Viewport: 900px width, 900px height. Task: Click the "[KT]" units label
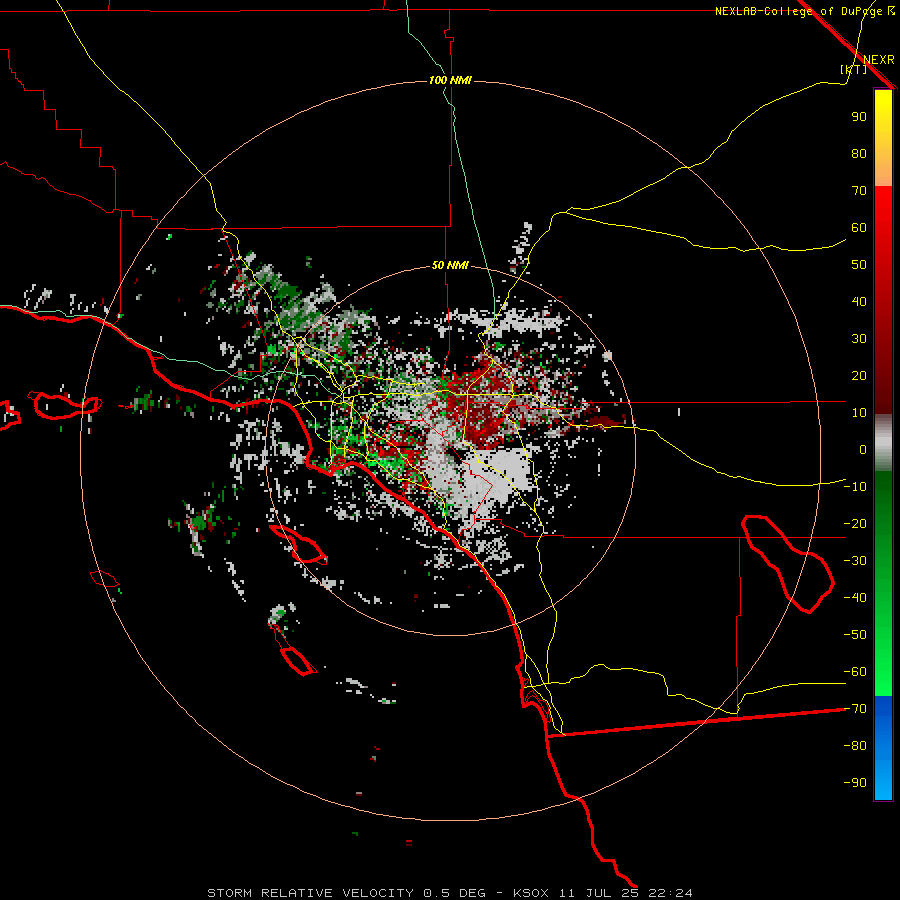tap(854, 69)
